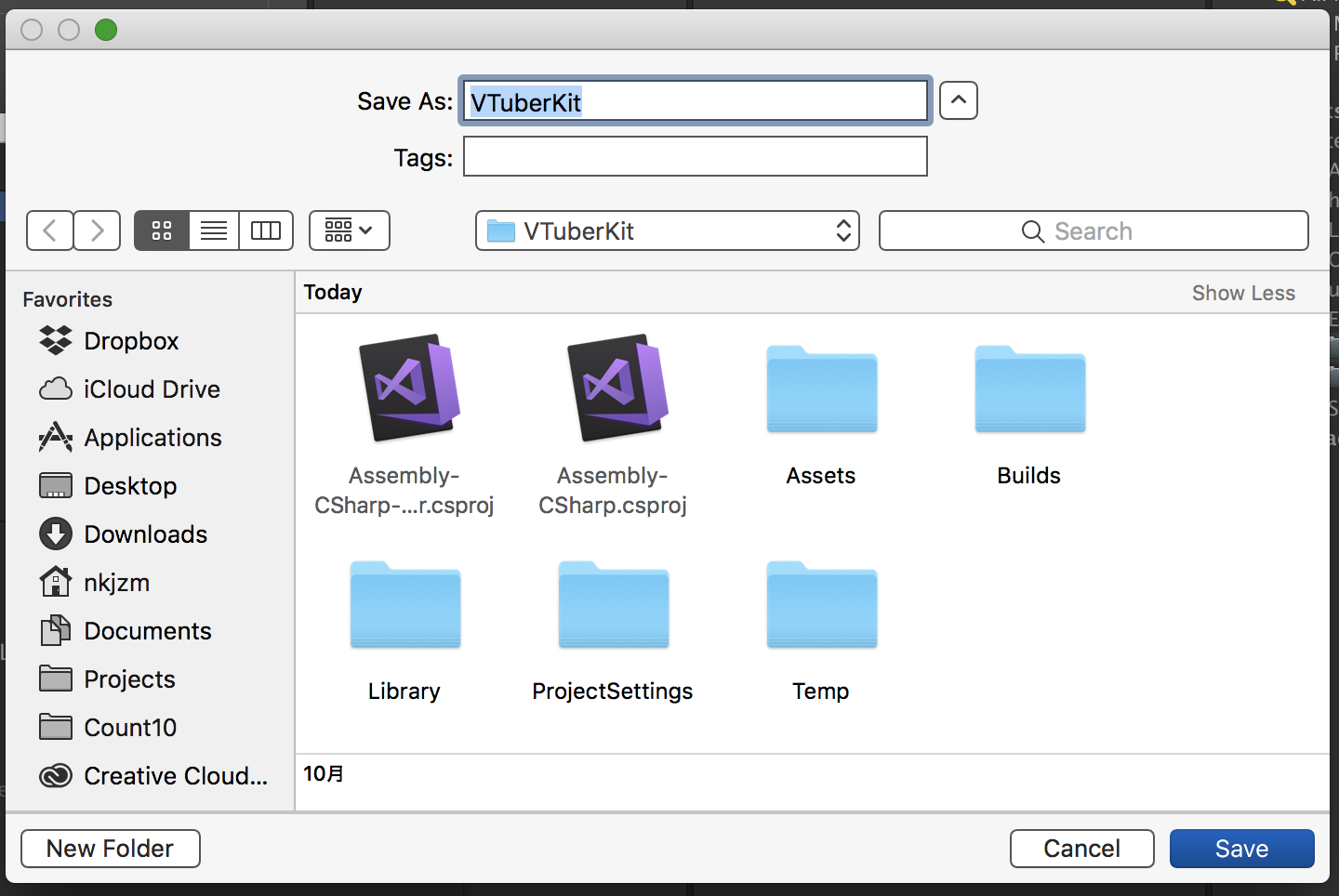Open the Assets folder
The width and height of the screenshot is (1339, 896).
point(822,389)
